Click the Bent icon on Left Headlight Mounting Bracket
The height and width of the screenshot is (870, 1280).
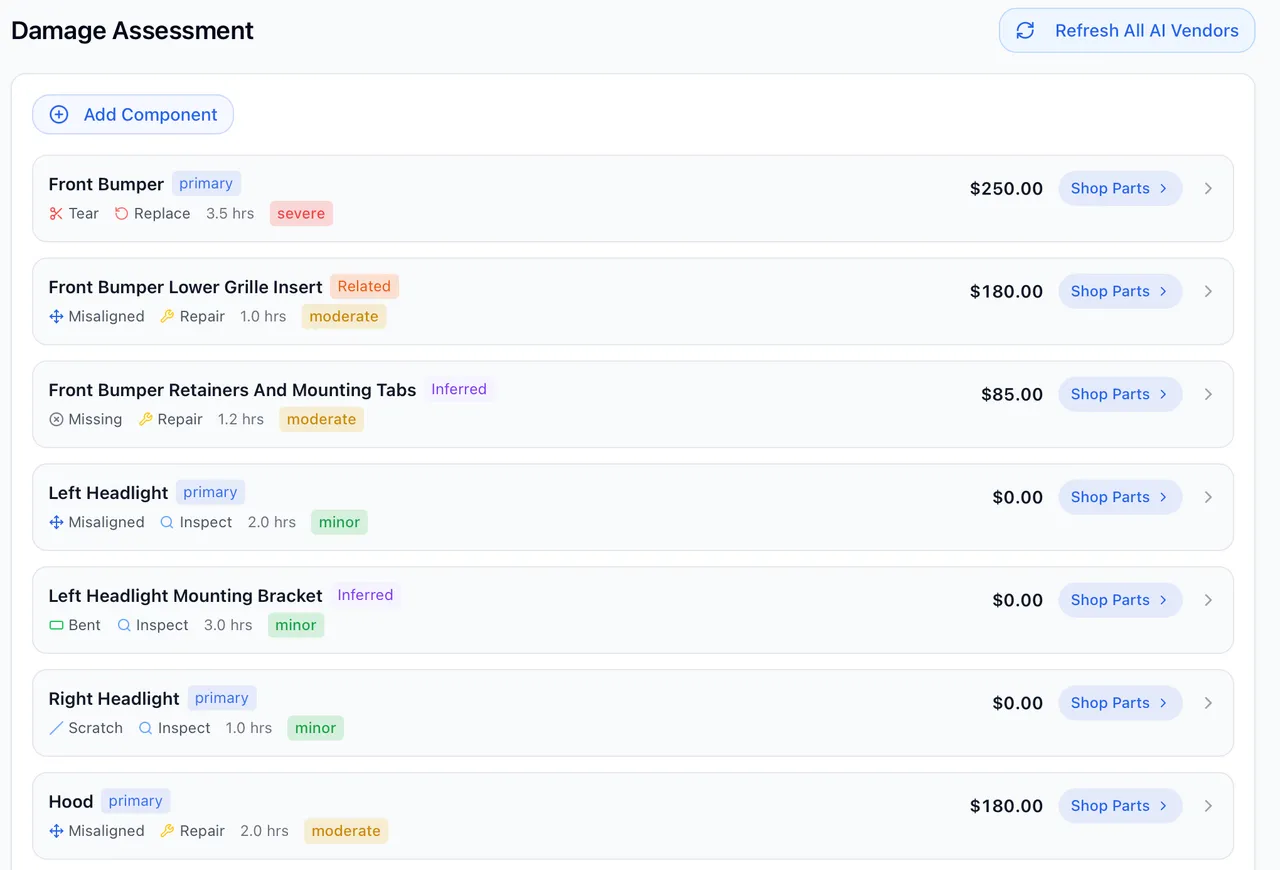56,626
